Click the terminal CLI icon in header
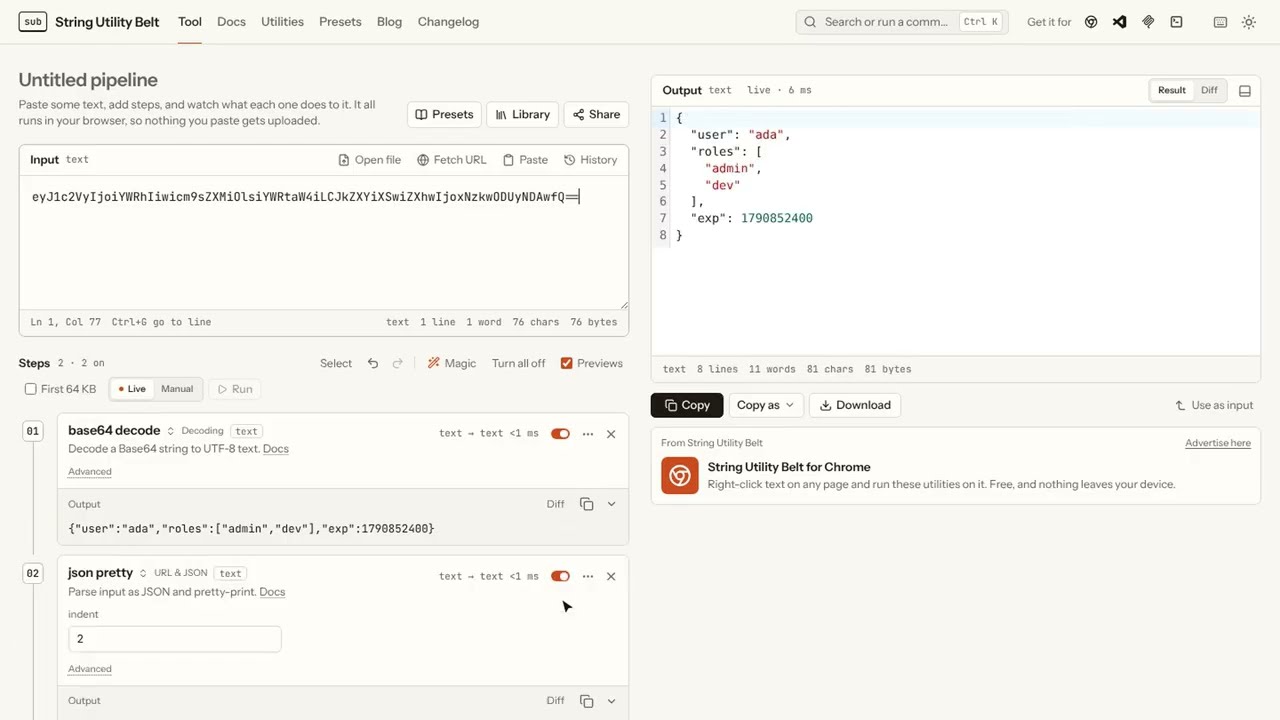 point(1176,22)
